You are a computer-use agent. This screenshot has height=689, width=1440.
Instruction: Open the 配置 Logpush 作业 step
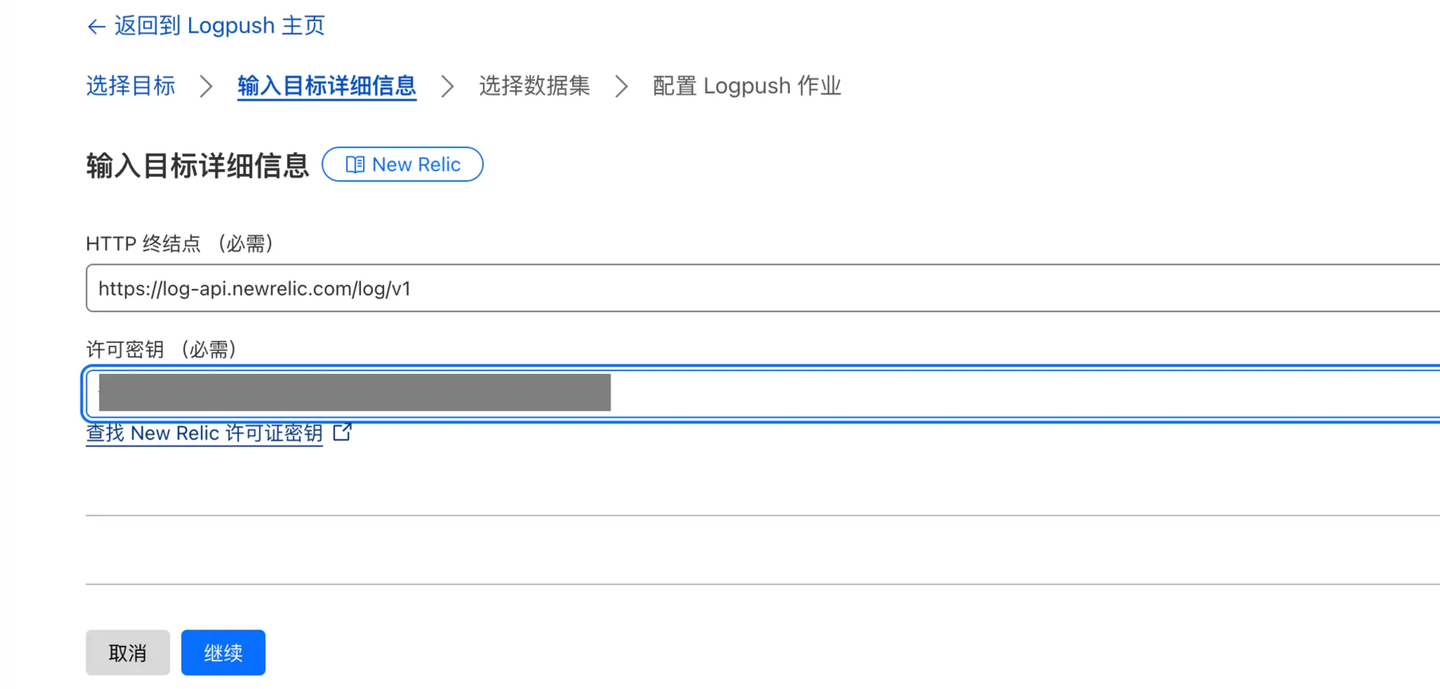pyautogui.click(x=746, y=86)
